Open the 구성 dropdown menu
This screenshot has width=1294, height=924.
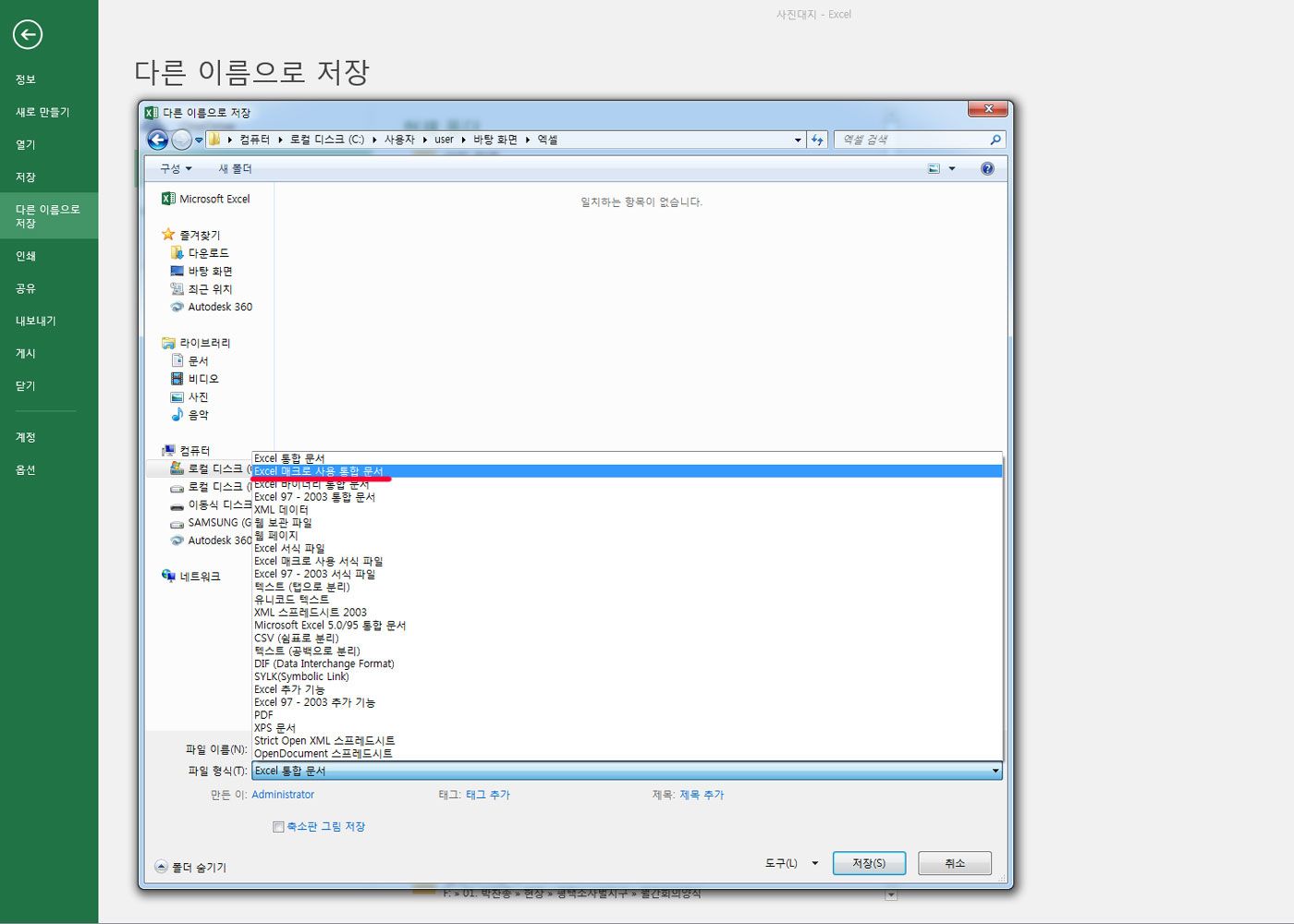176,169
